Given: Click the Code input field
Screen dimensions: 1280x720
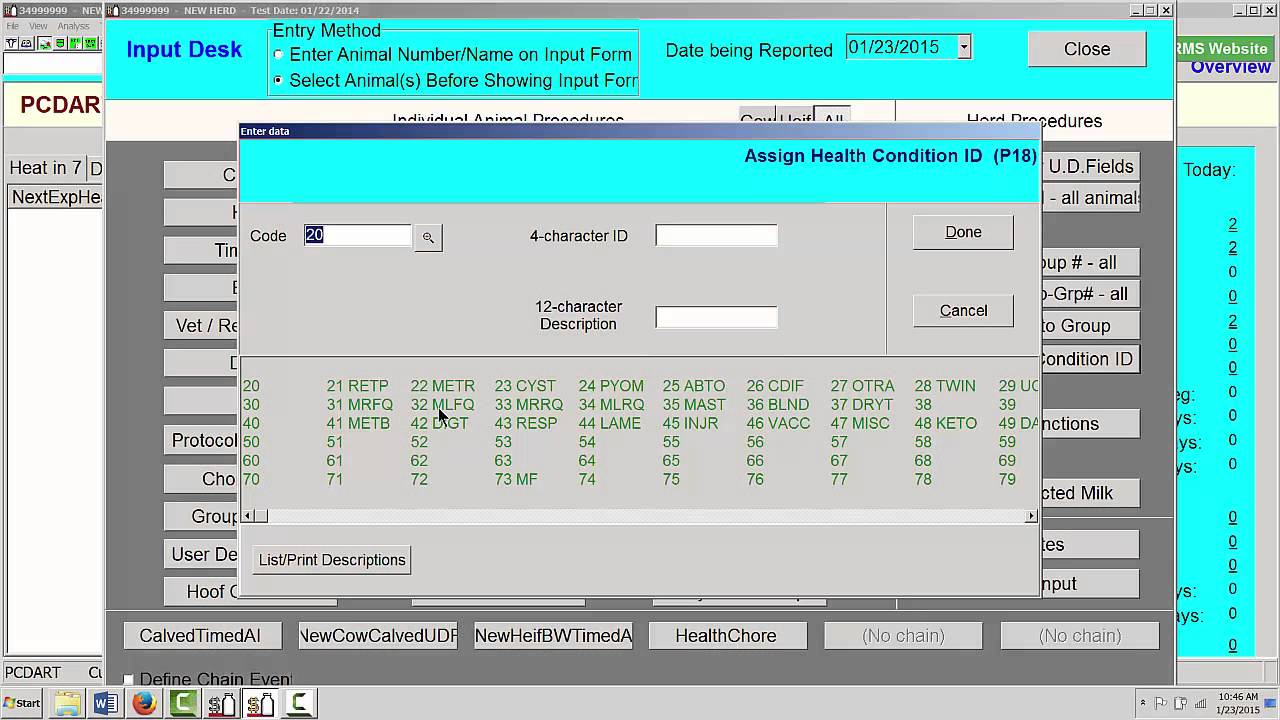Looking at the screenshot, I should [x=357, y=235].
